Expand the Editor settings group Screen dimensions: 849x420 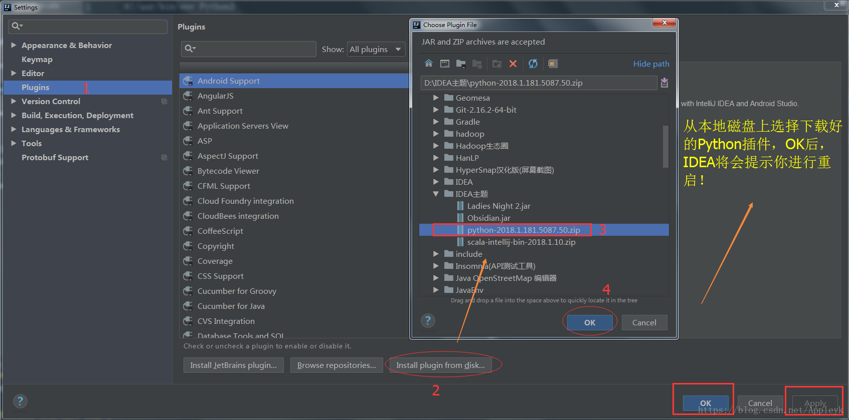click(14, 74)
